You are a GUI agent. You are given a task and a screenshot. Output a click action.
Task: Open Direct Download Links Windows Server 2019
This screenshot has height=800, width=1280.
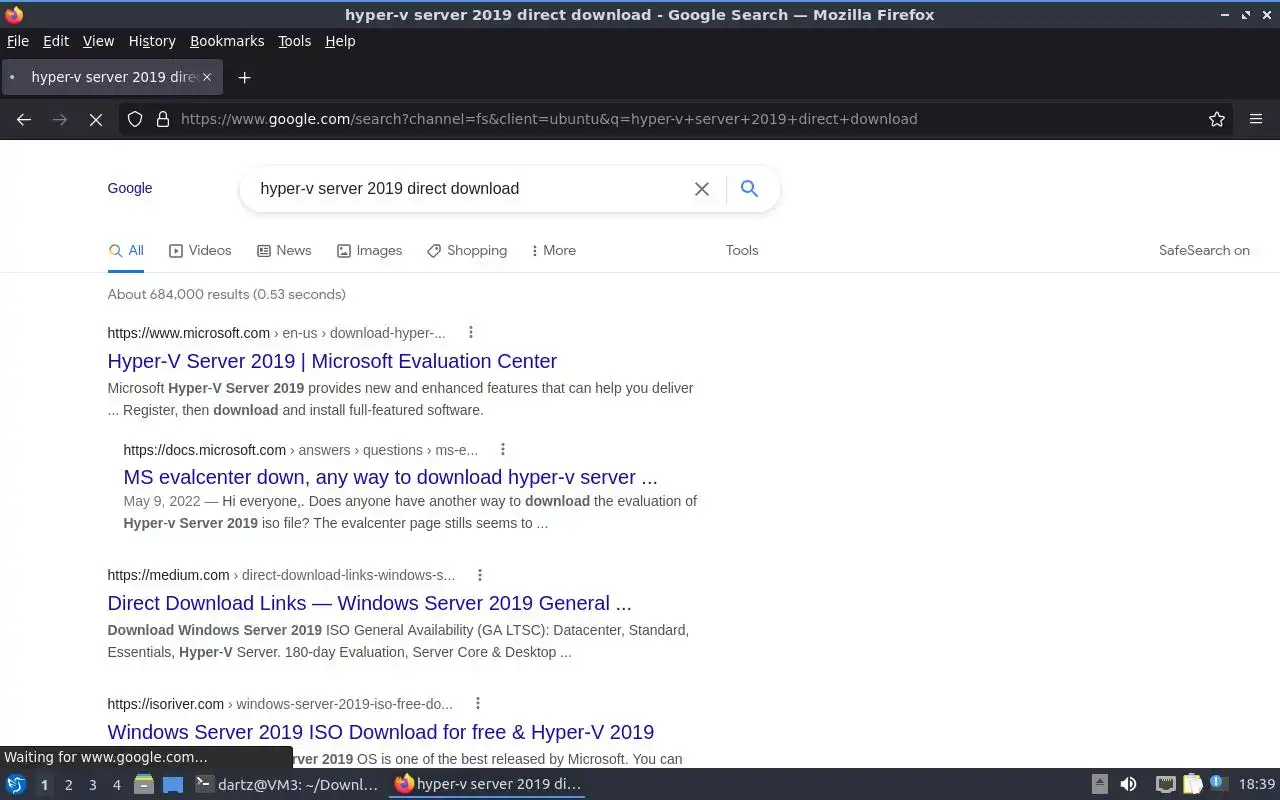point(369,603)
